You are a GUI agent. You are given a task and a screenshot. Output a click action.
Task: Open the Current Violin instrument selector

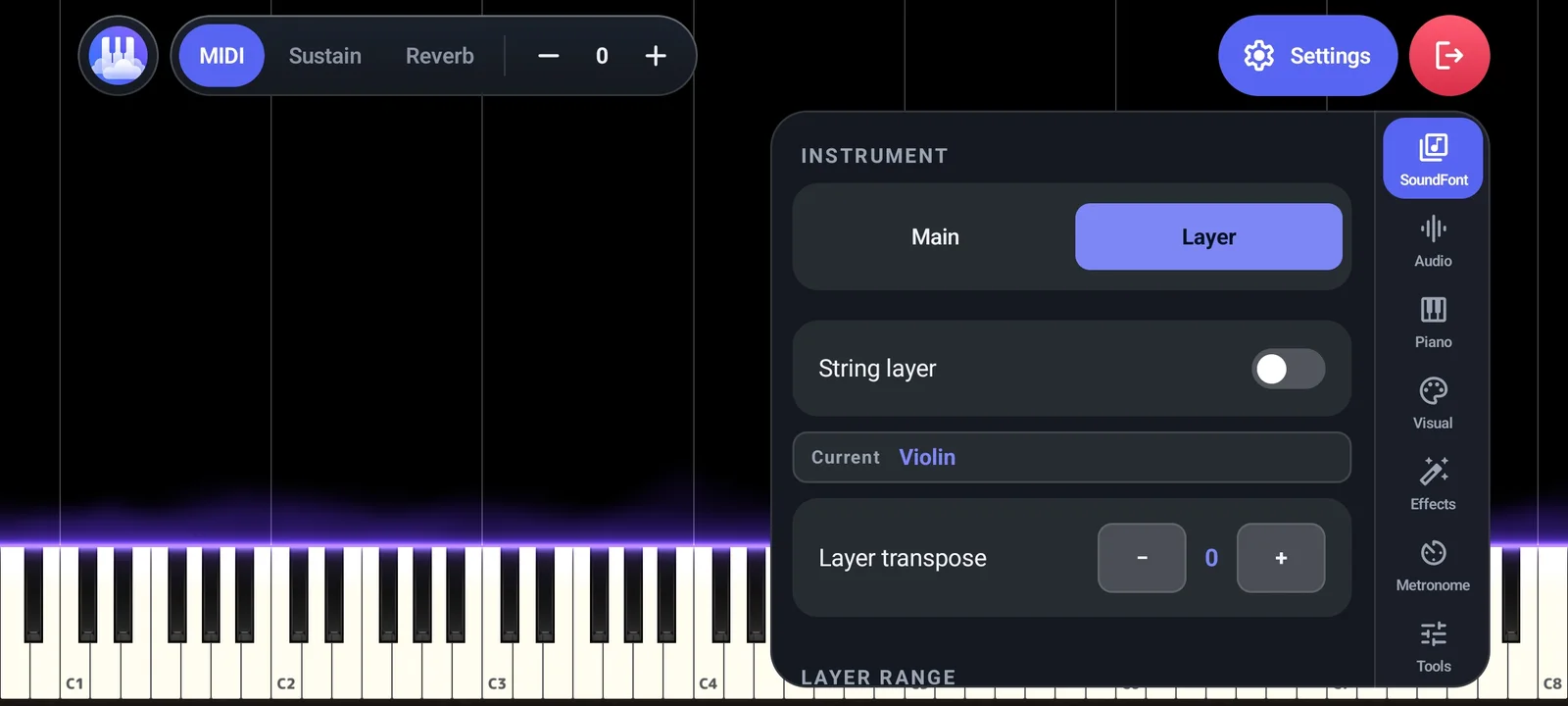[1071, 457]
